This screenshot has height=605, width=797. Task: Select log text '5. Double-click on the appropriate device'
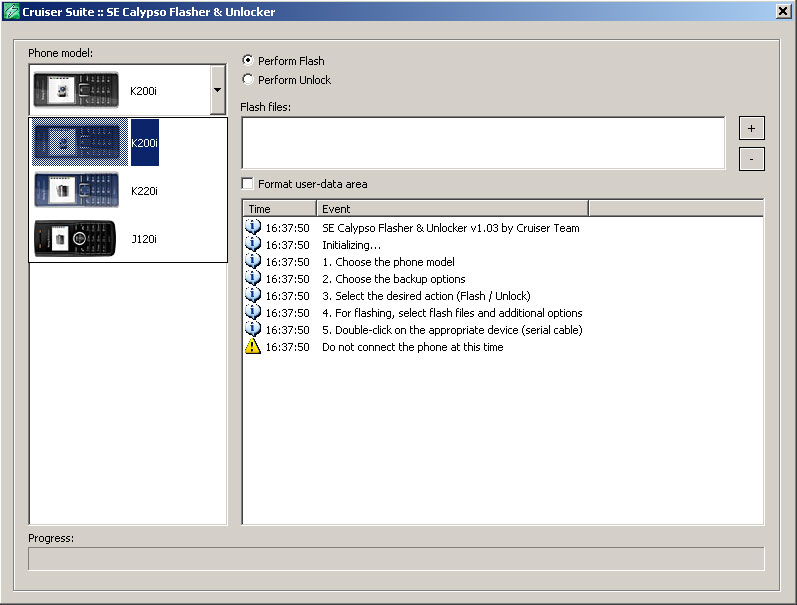coord(420,330)
